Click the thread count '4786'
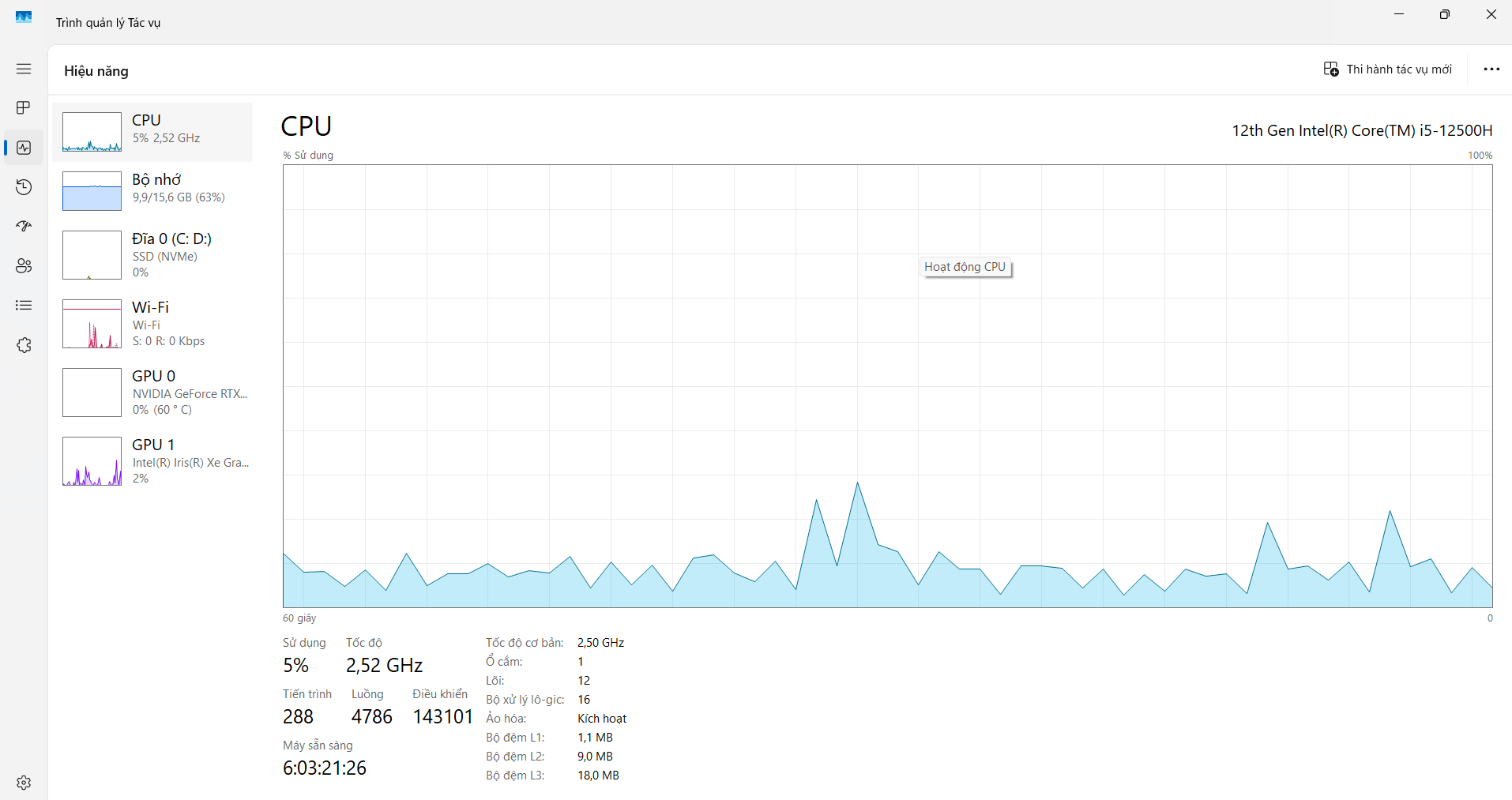This screenshot has height=800, width=1512. [372, 717]
